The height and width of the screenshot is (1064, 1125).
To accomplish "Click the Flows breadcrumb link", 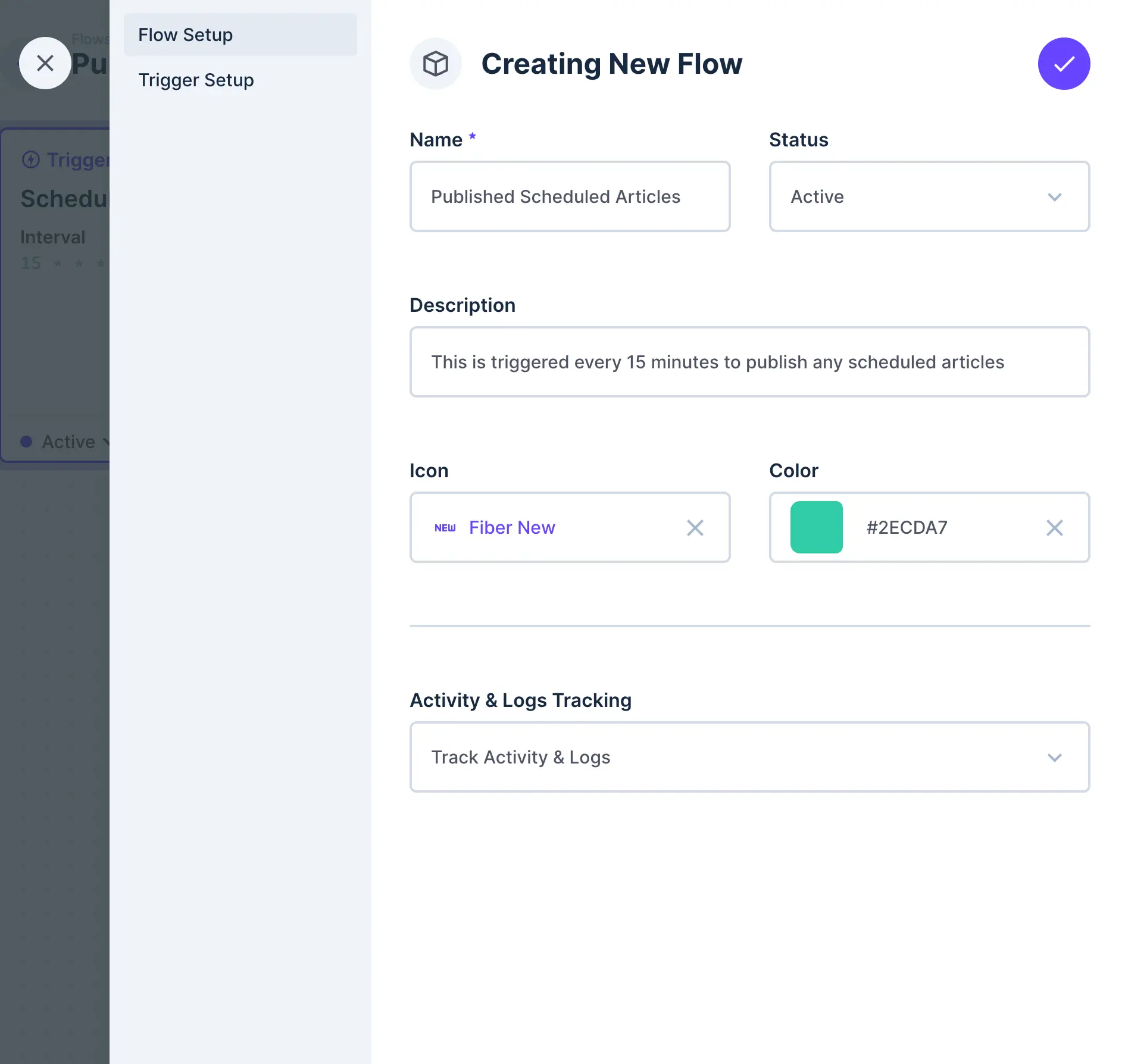I will pos(90,39).
